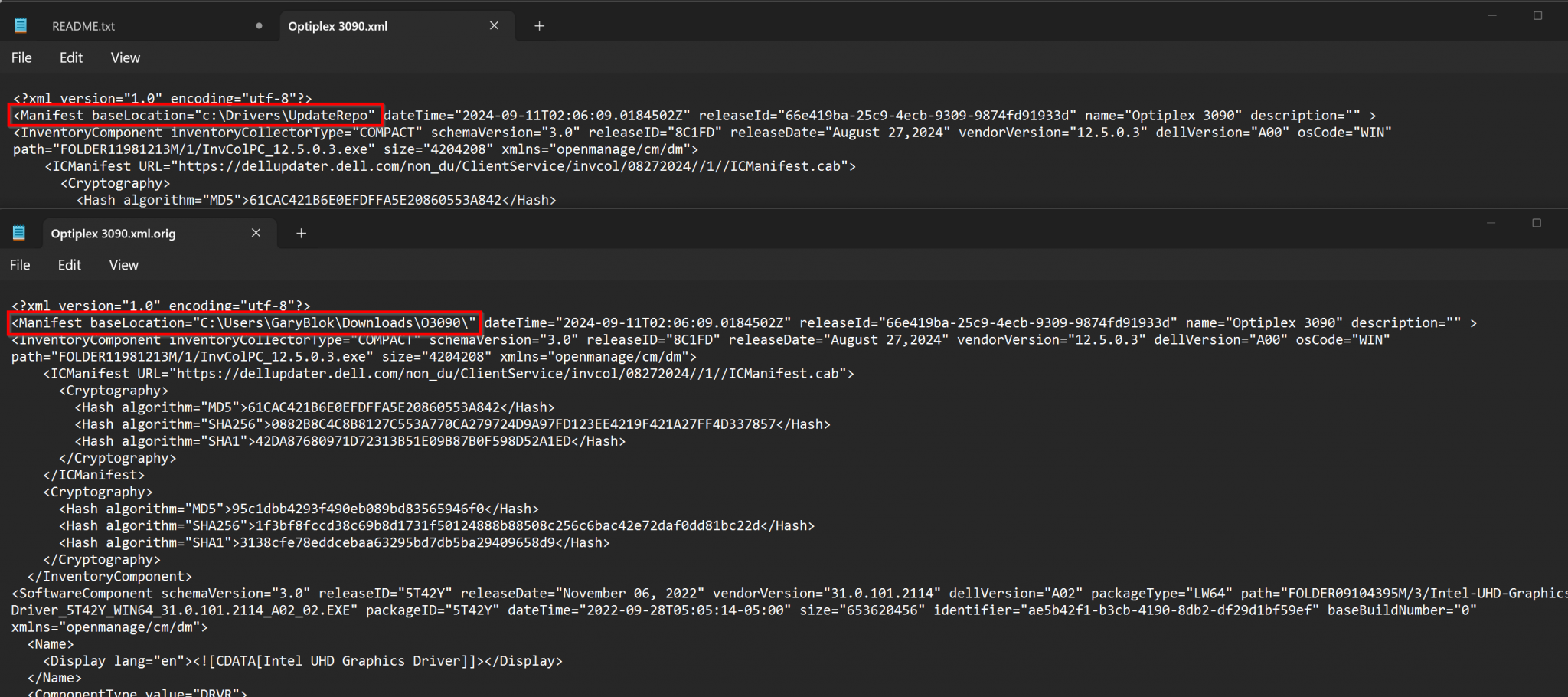The image size is (1568, 697).
Task: Close the Optiplex 3090.xml.orig tab
Action: (x=256, y=233)
